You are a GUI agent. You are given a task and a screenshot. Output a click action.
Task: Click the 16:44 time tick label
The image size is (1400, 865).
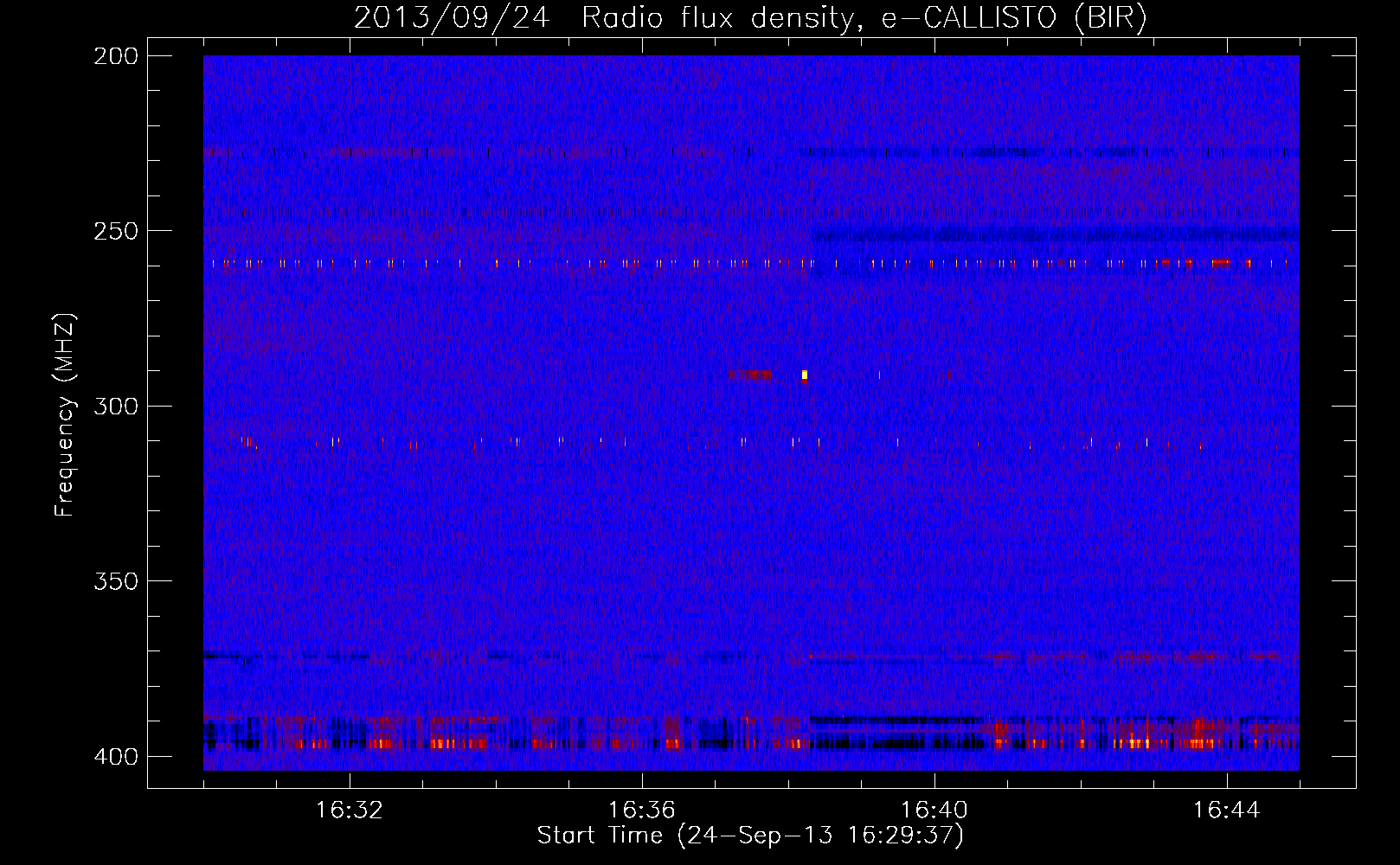coord(1227,811)
